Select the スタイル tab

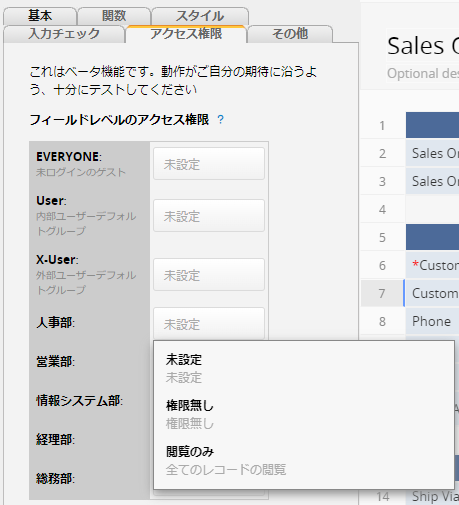pyautogui.click(x=200, y=16)
